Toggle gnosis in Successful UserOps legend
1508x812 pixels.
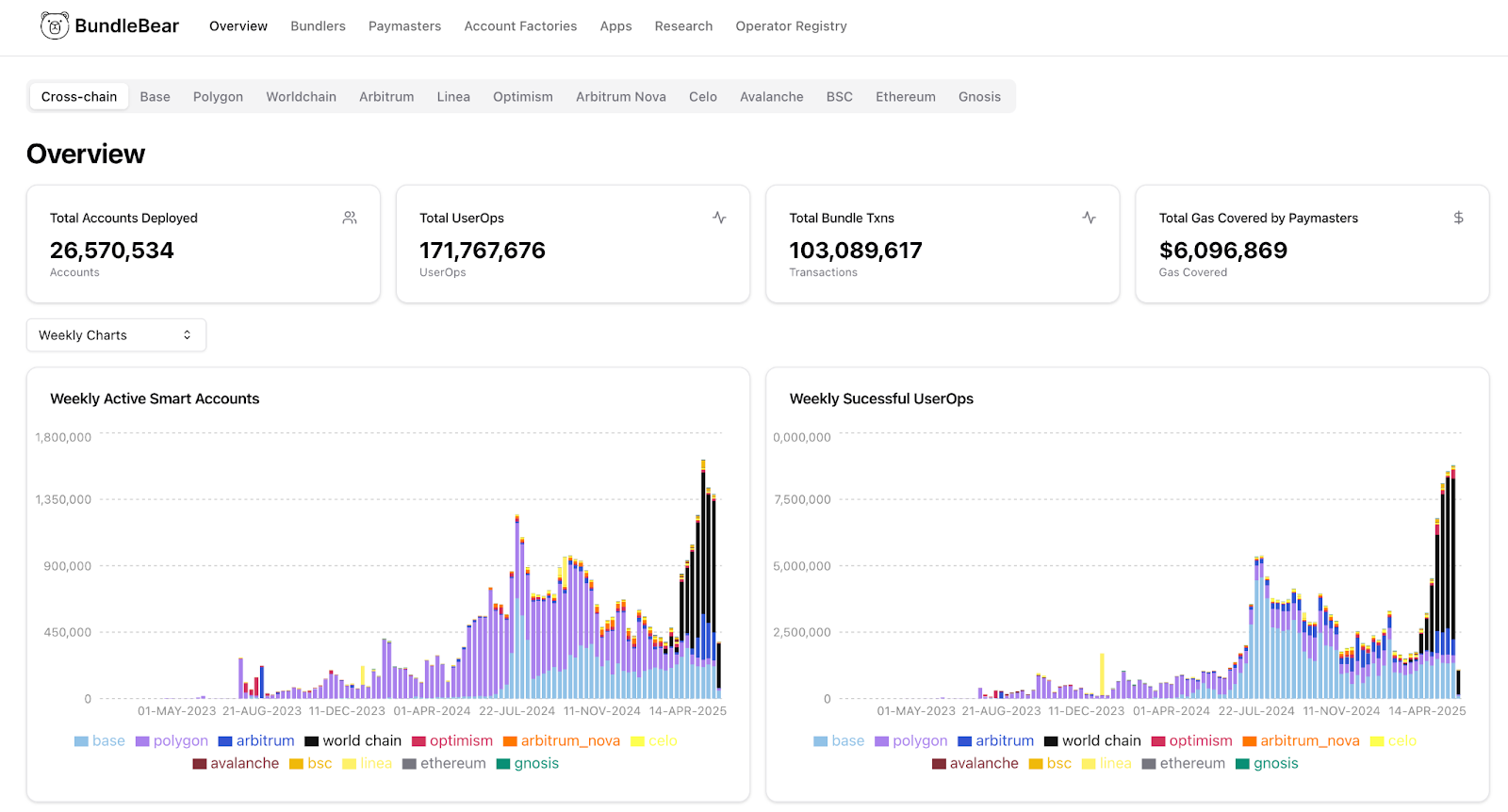1267,764
